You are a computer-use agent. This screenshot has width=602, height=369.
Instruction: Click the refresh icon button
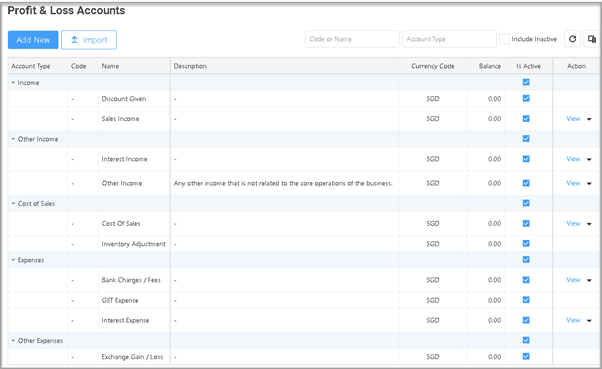(572, 39)
